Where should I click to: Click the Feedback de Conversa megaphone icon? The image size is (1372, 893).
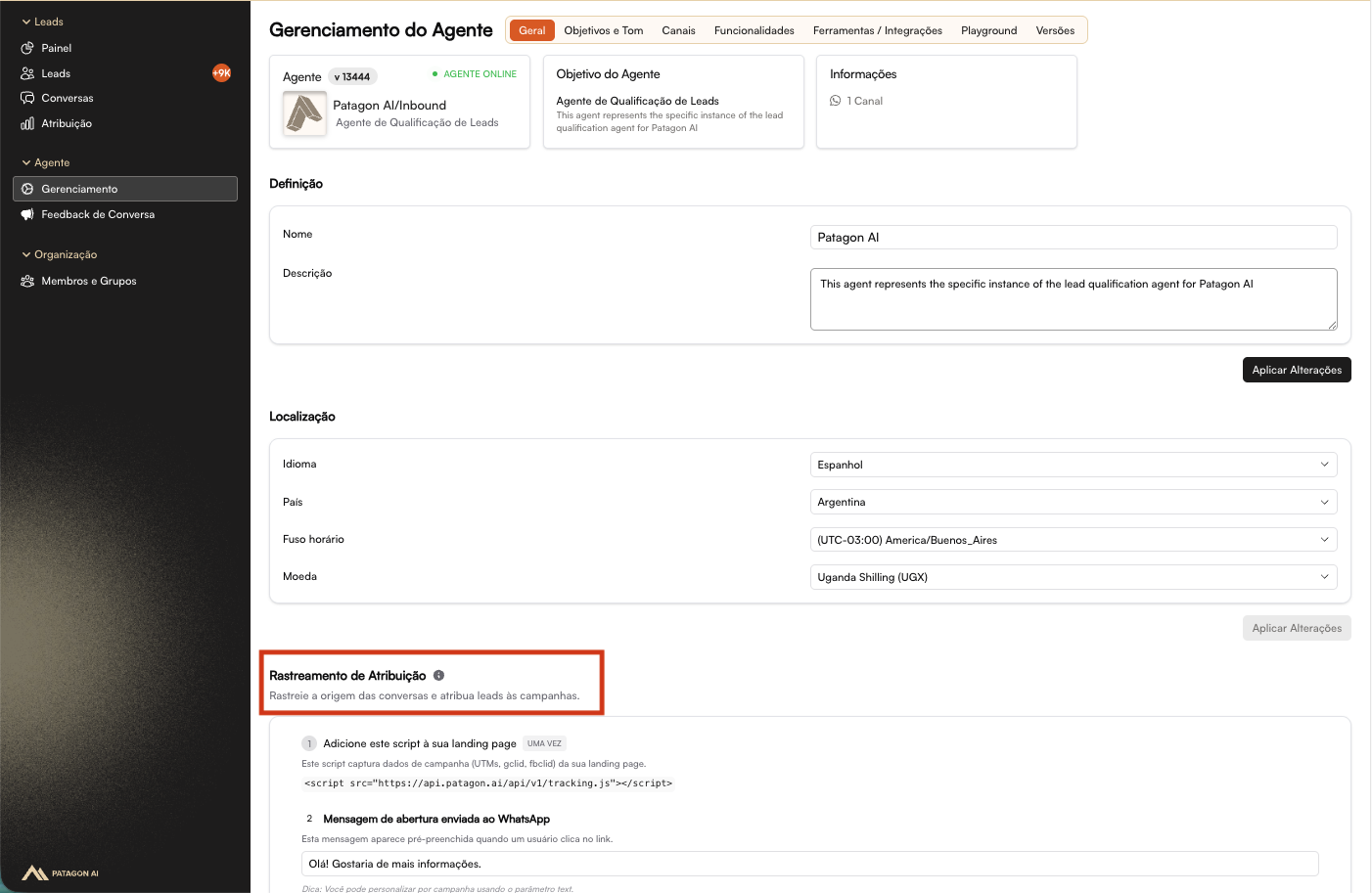click(27, 214)
